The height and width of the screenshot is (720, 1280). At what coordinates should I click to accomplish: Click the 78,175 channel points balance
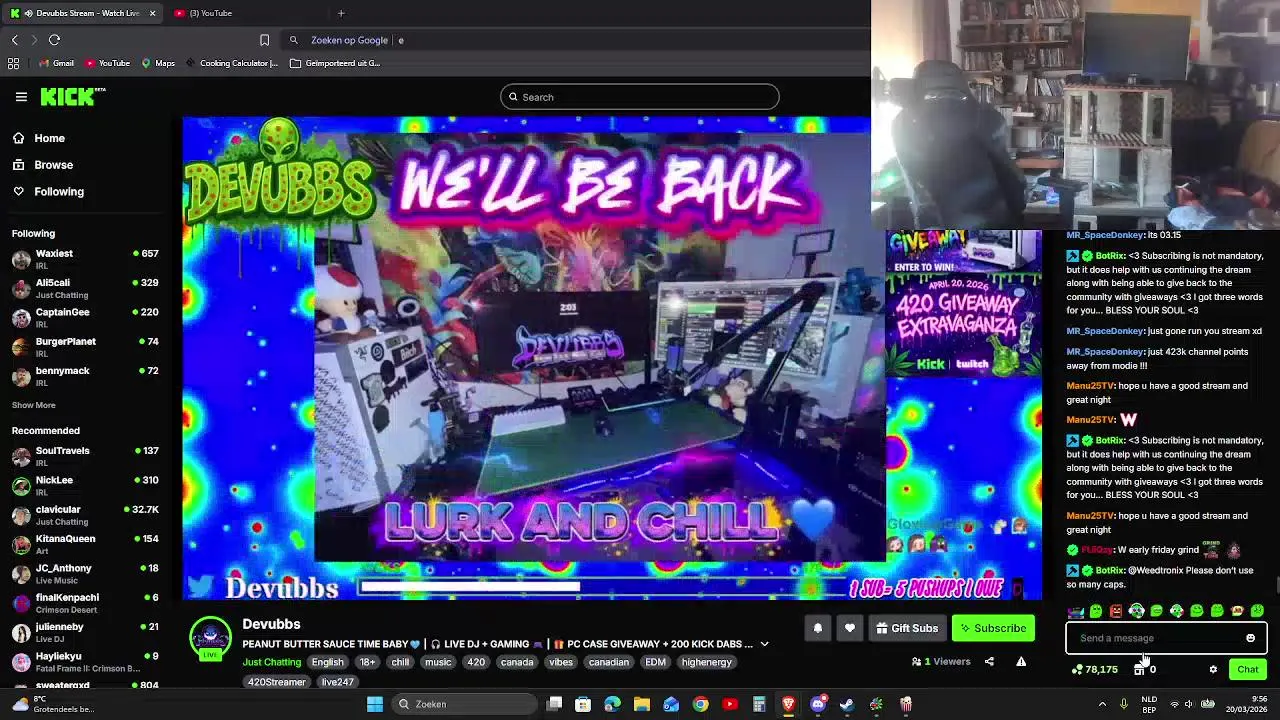coord(1095,670)
